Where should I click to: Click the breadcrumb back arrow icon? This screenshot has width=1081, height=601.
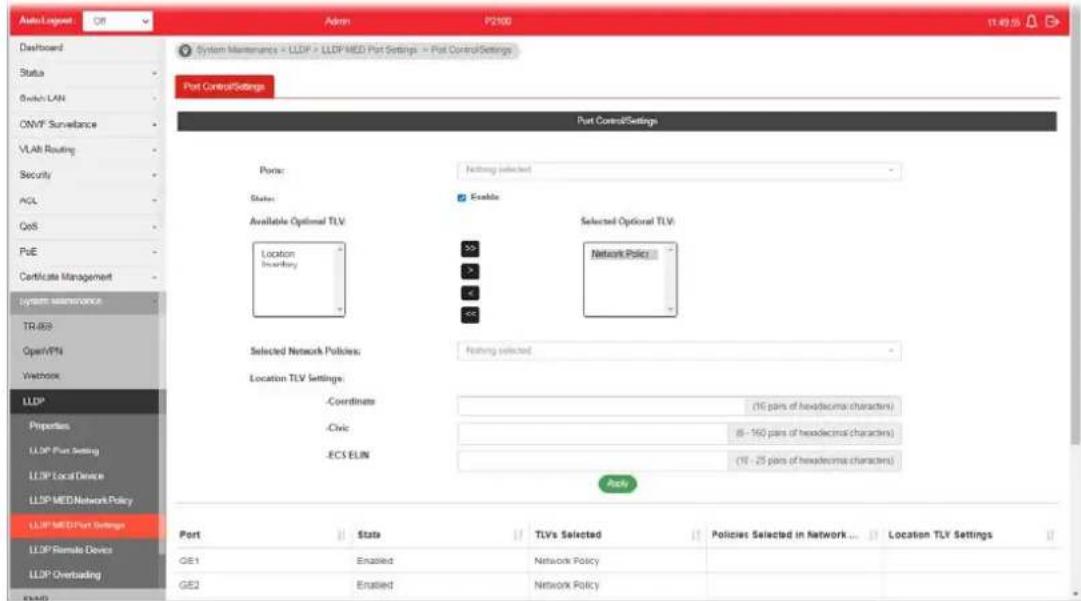pos(185,50)
